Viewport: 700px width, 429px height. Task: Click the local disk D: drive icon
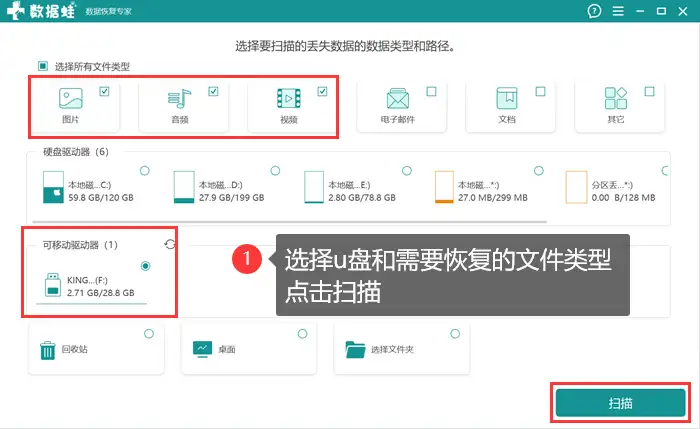184,187
